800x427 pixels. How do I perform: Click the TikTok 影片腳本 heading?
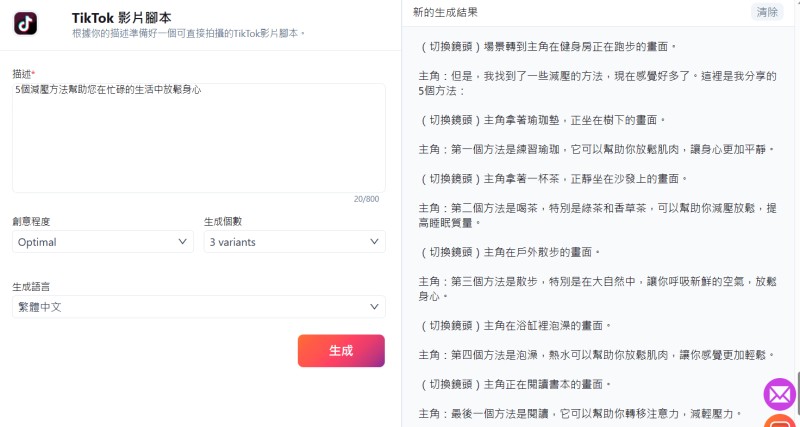(121, 18)
